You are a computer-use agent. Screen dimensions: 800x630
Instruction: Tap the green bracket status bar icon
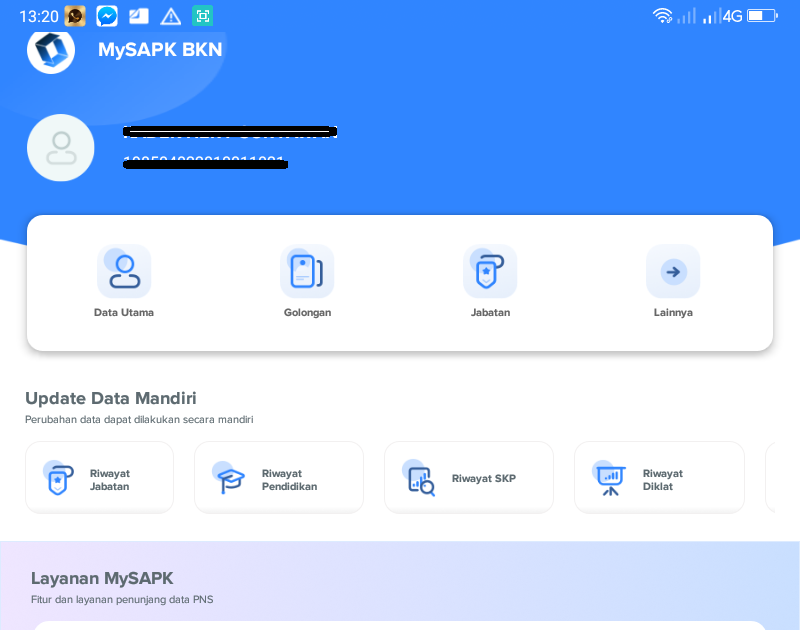(x=202, y=15)
